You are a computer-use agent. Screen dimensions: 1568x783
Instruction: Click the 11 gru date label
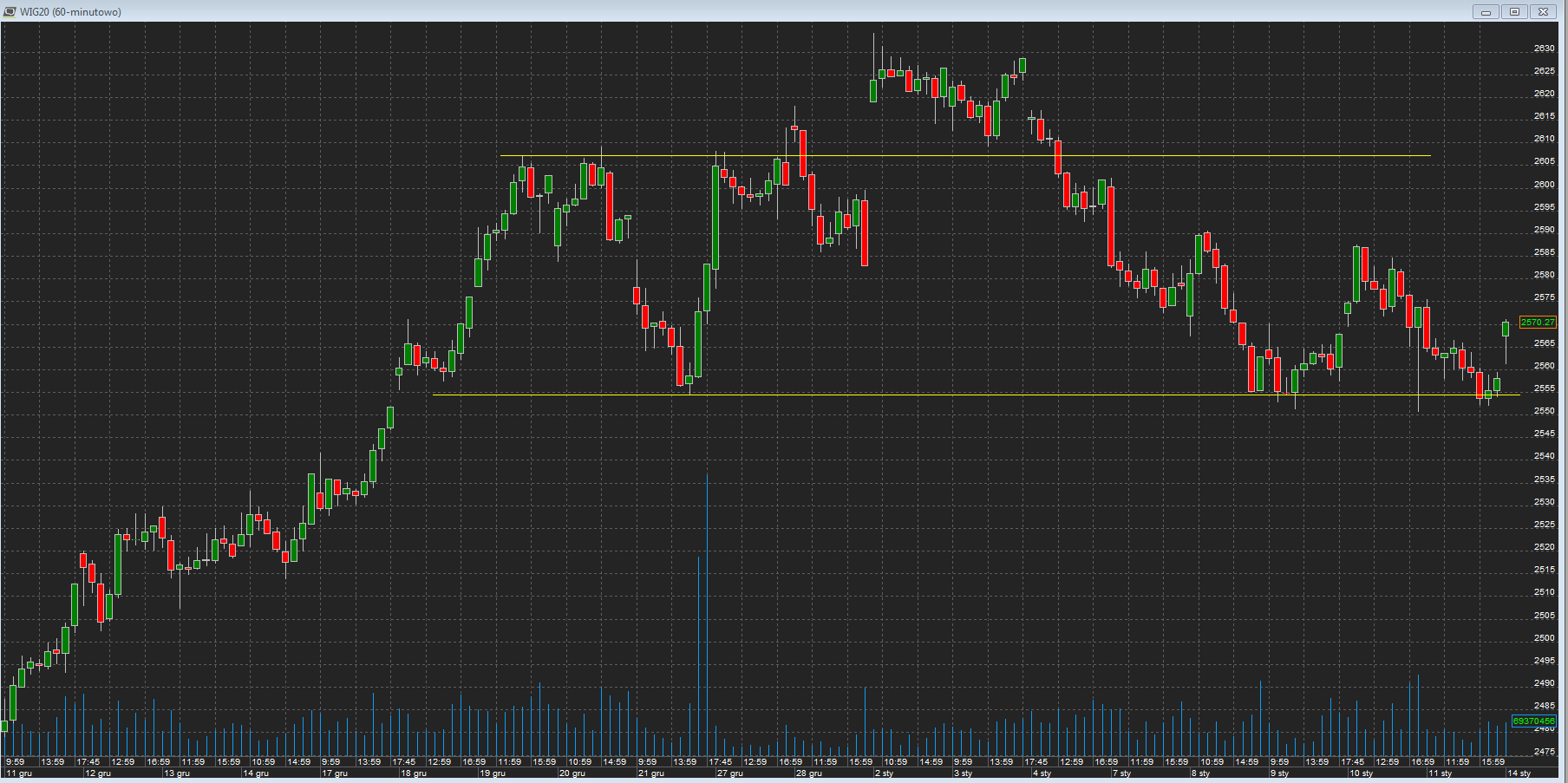(19, 773)
